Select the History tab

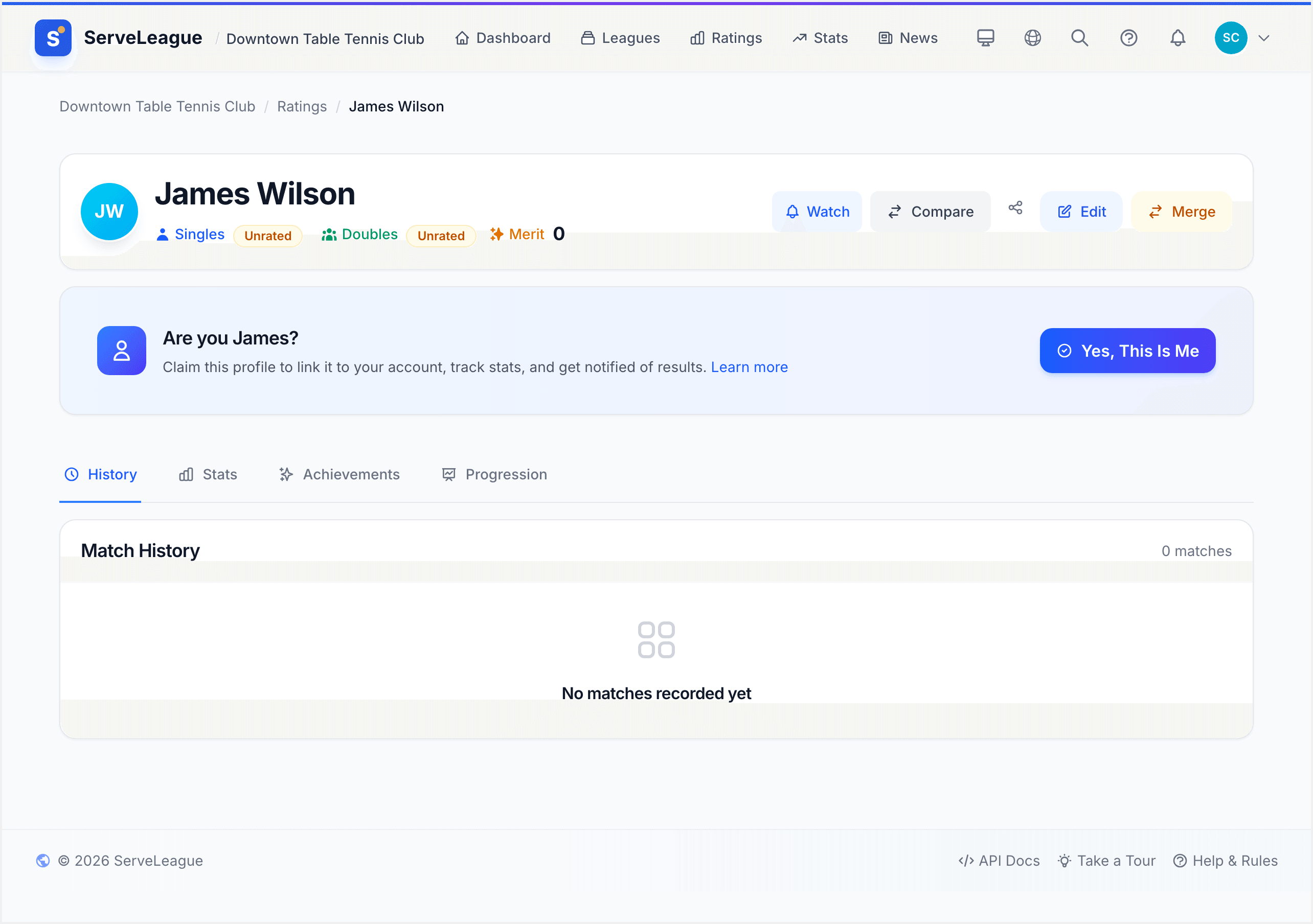tap(101, 474)
